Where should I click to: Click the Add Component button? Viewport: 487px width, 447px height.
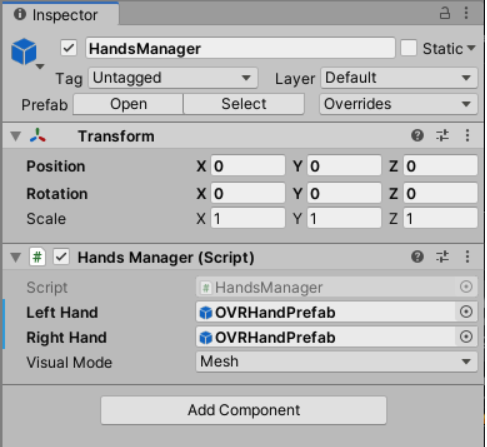[x=244, y=410]
